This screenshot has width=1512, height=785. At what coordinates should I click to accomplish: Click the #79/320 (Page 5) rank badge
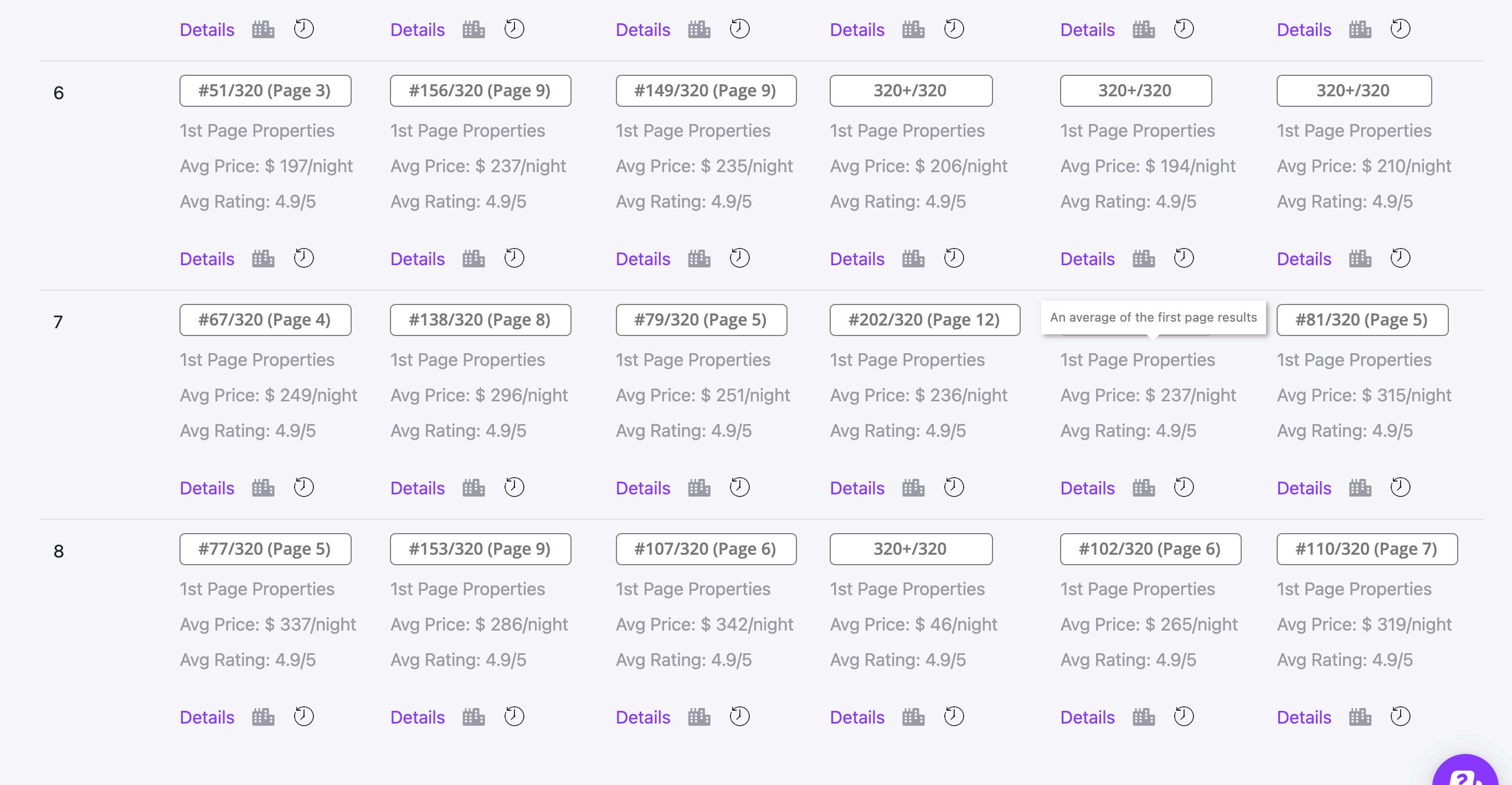point(701,320)
